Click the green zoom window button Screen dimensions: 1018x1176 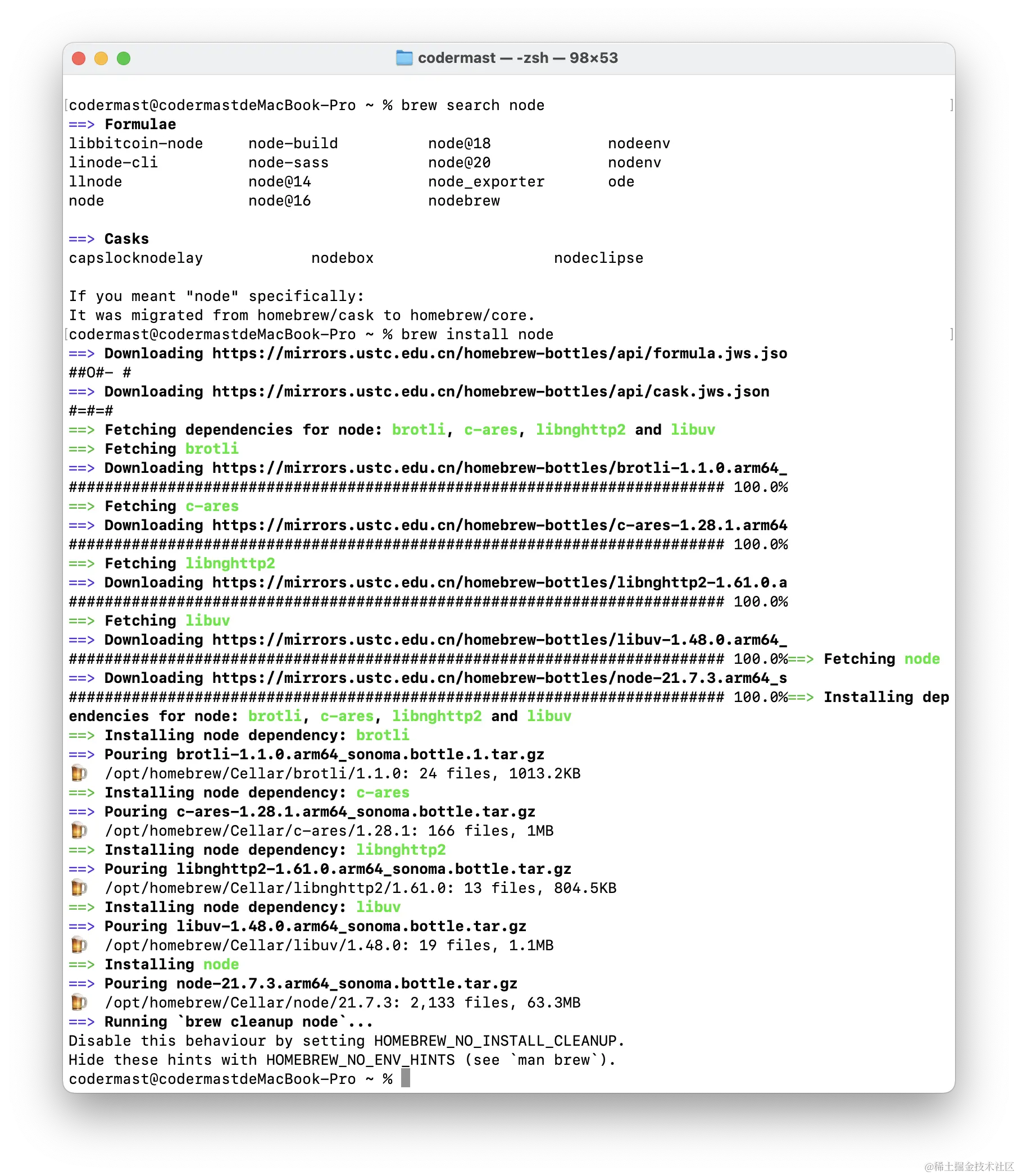coord(124,58)
